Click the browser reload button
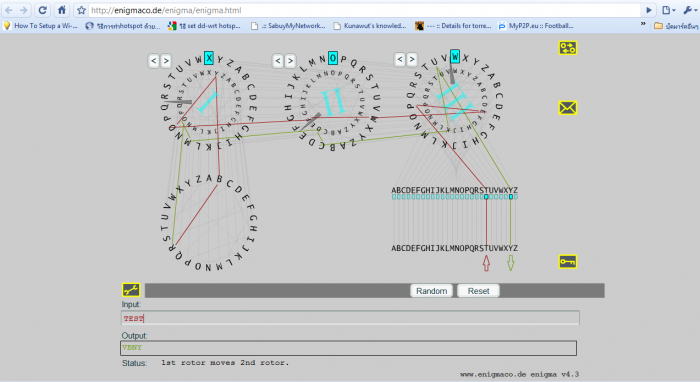 pos(42,10)
